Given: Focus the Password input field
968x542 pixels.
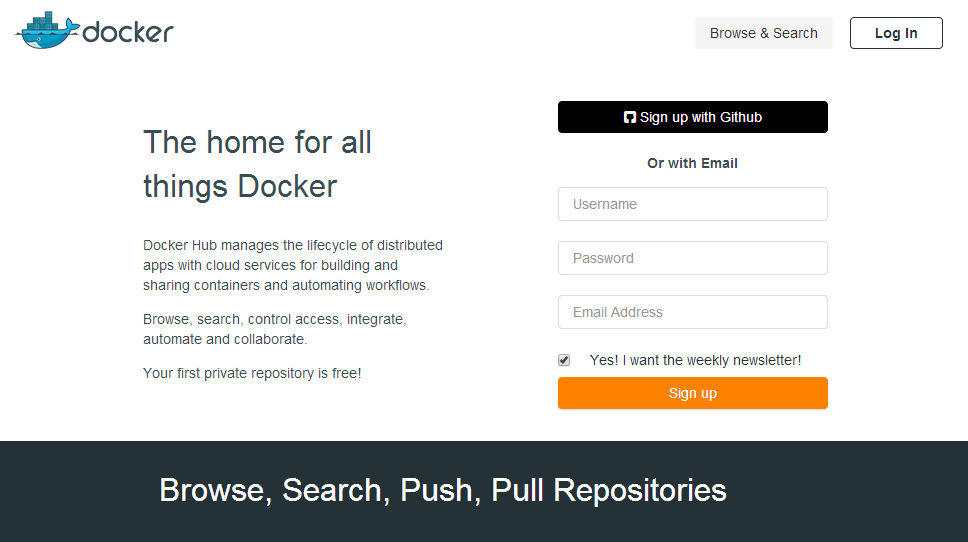Looking at the screenshot, I should [x=693, y=258].
